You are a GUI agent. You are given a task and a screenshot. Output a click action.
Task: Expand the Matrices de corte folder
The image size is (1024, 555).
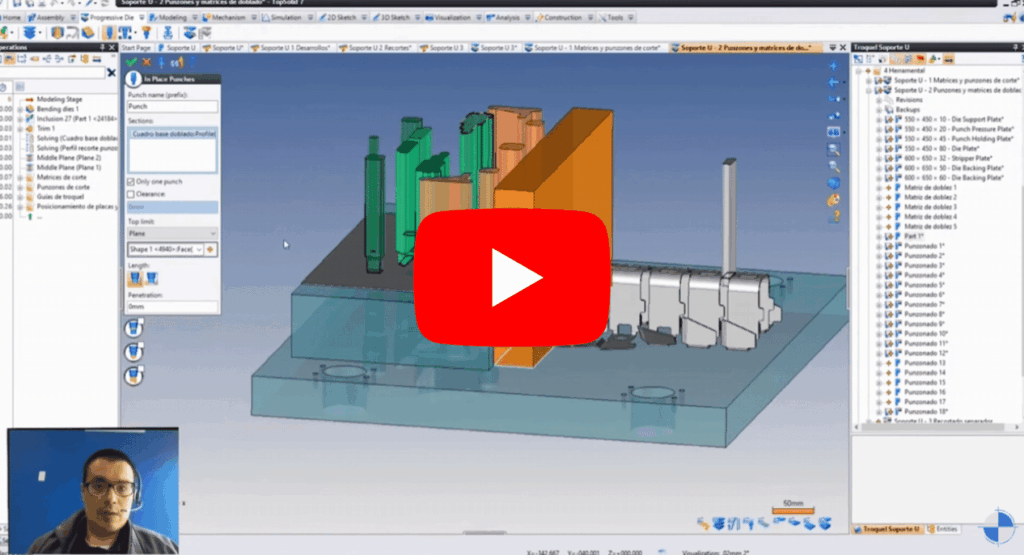pyautogui.click(x=20, y=178)
